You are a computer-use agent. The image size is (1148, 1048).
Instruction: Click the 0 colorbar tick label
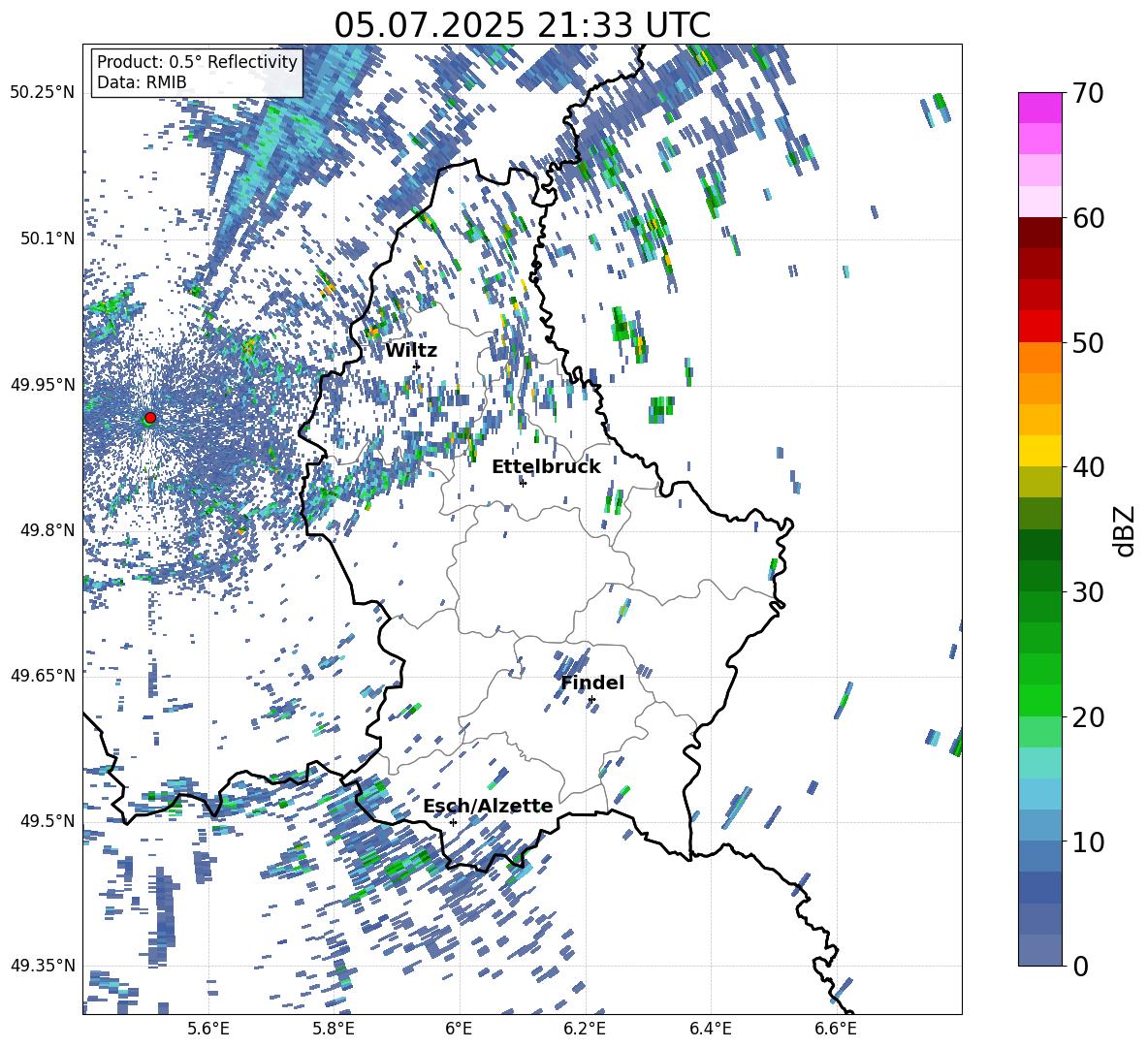coord(1080,966)
